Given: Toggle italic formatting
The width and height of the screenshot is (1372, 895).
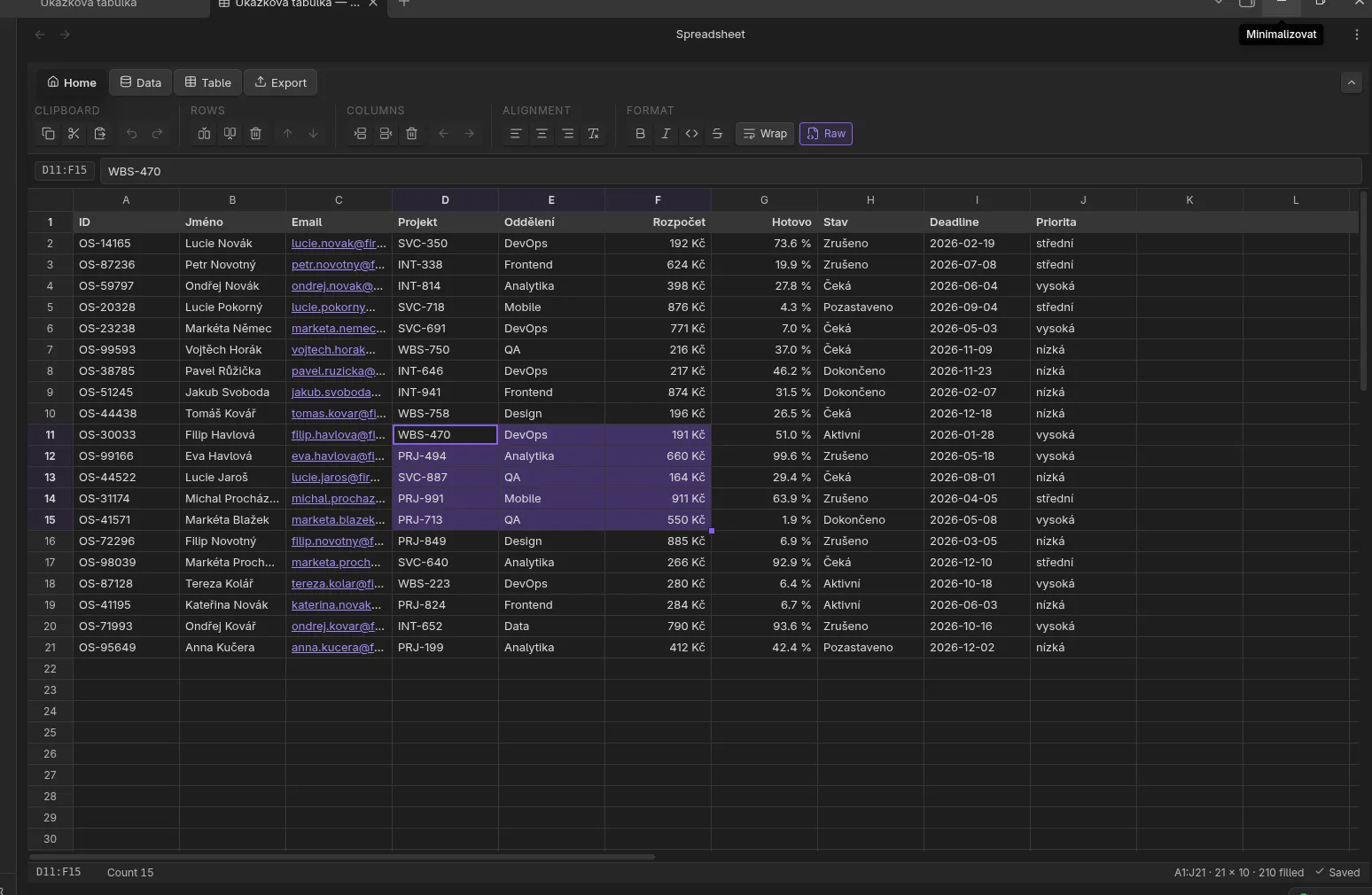Looking at the screenshot, I should click(x=666, y=134).
